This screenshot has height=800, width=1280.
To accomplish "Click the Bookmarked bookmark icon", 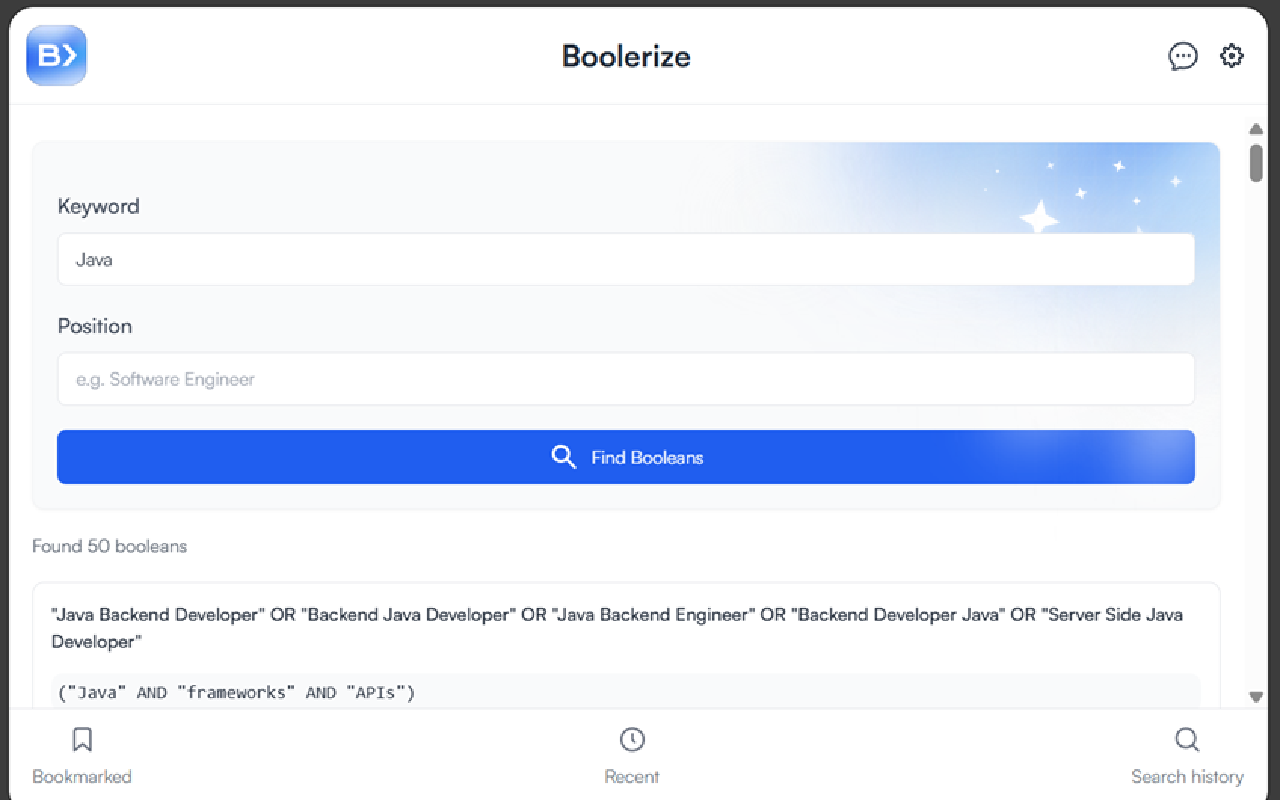I will tap(82, 740).
